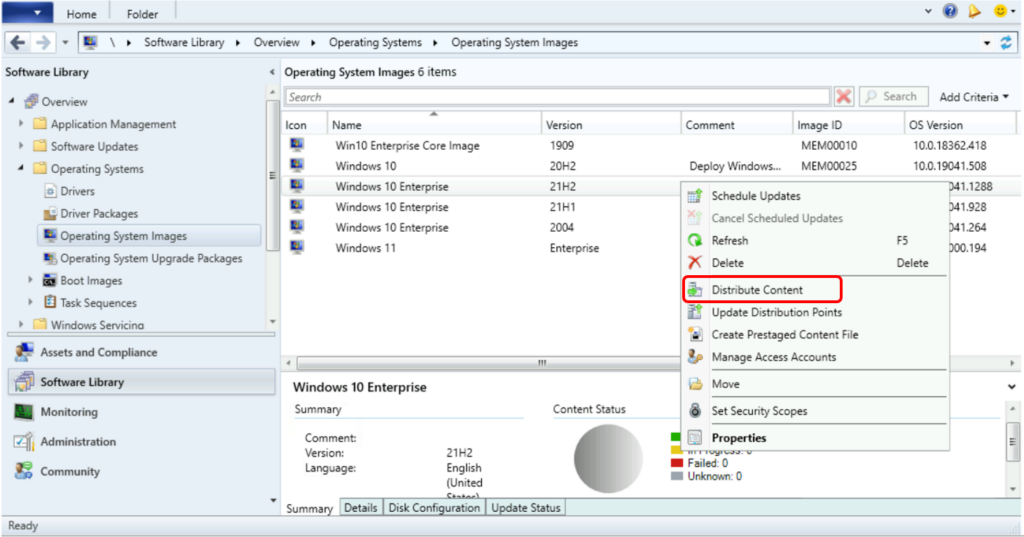The height and width of the screenshot is (537, 1024).
Task: Click the Community workspace icon
Action: pyautogui.click(x=24, y=471)
